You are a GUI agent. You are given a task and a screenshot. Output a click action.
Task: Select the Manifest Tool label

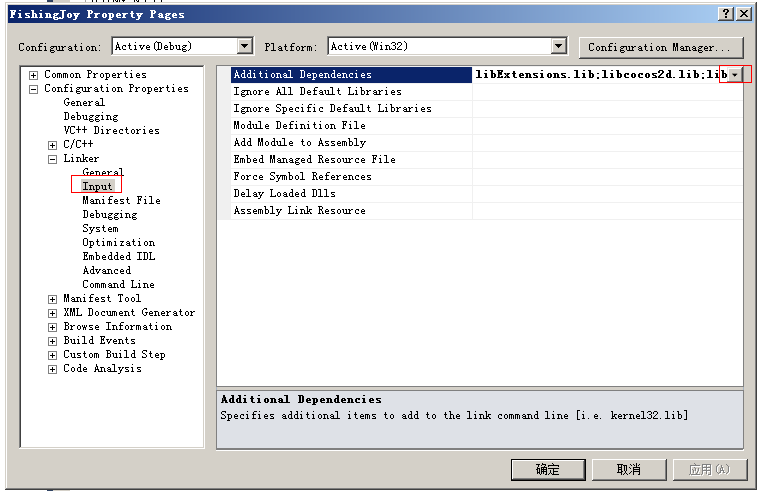[x=102, y=299]
